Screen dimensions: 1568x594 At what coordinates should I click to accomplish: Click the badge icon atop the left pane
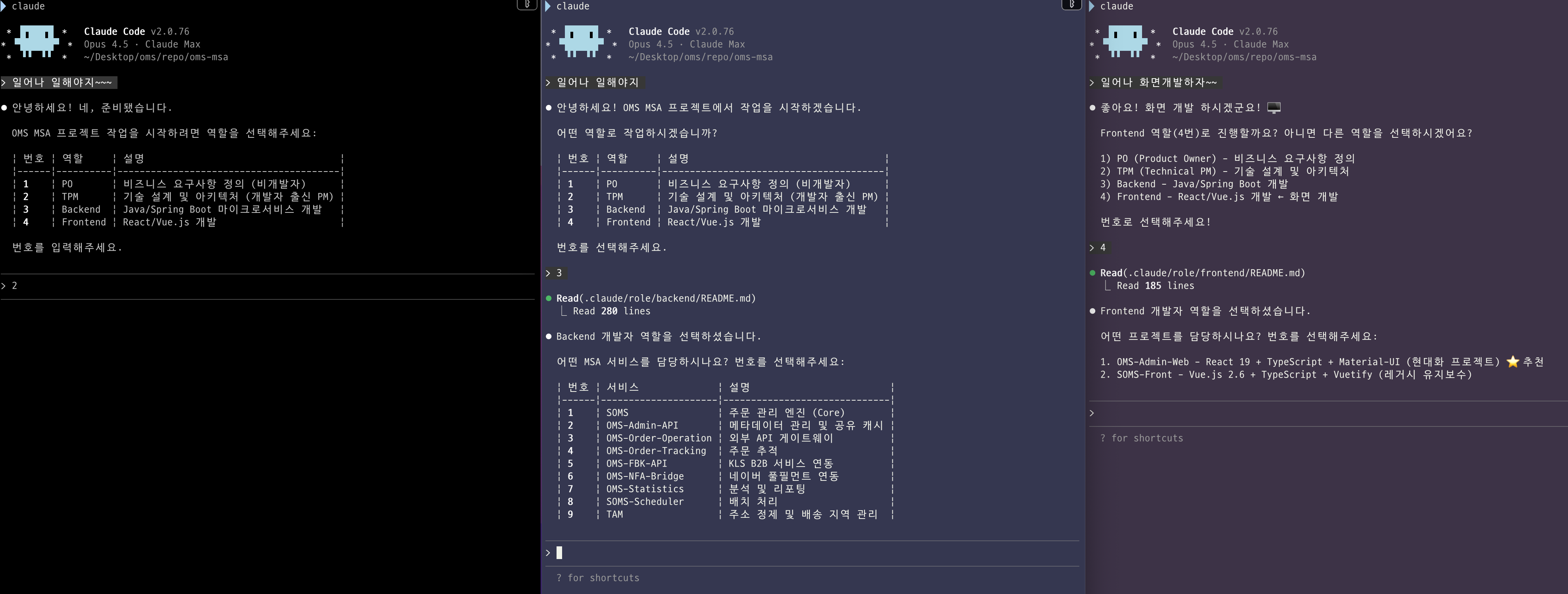click(x=527, y=5)
